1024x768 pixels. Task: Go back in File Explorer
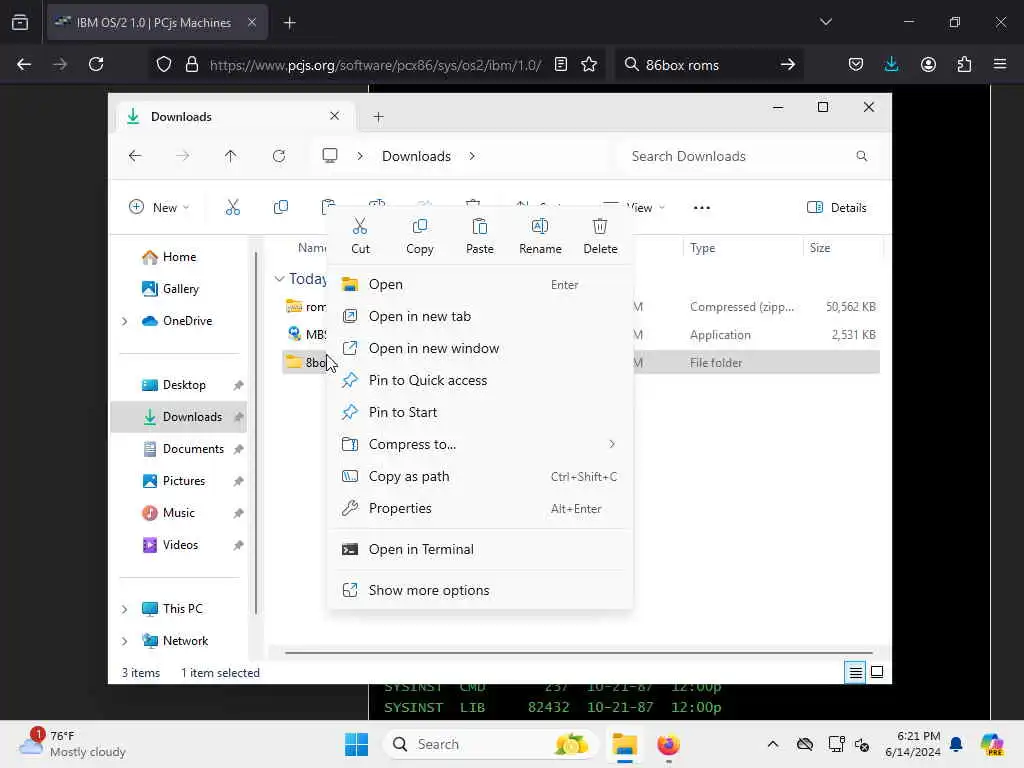135,156
